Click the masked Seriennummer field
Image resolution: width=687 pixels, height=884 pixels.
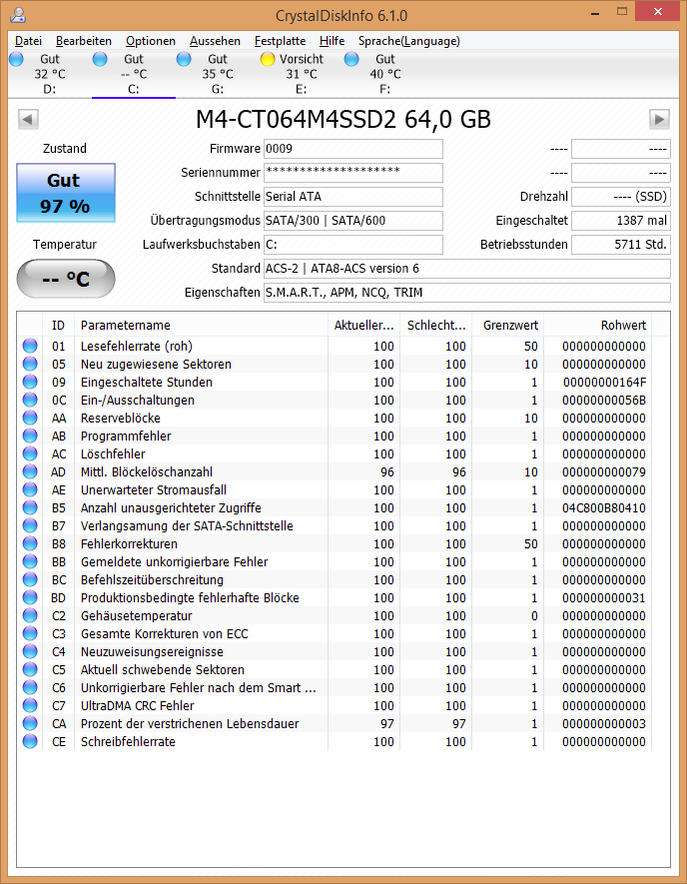[353, 173]
